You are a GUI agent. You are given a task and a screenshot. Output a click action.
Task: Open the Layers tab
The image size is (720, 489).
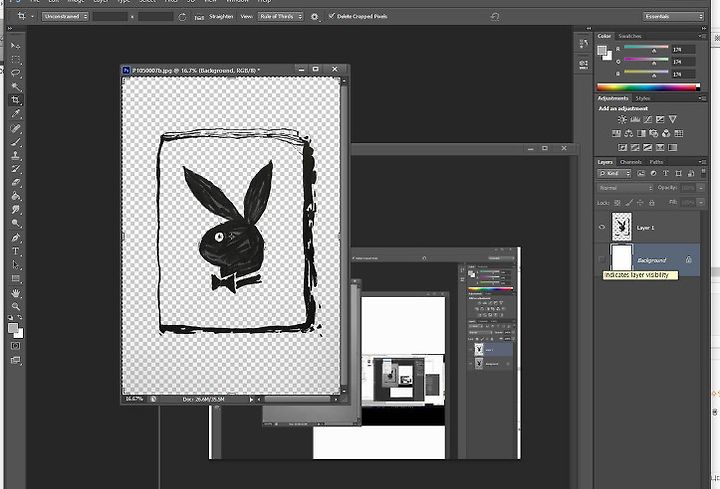[605, 162]
